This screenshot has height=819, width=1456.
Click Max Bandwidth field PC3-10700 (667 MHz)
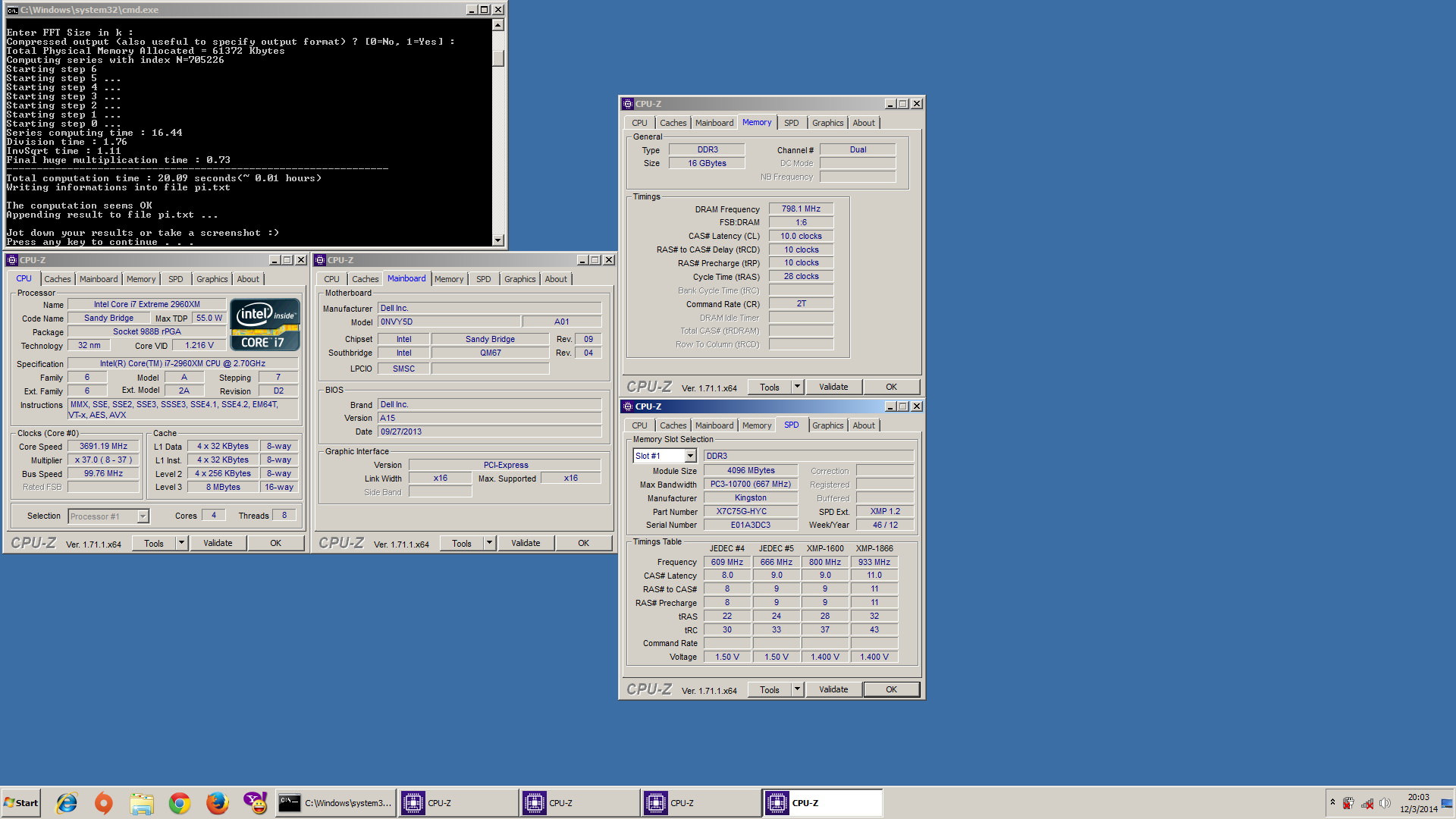coord(751,484)
